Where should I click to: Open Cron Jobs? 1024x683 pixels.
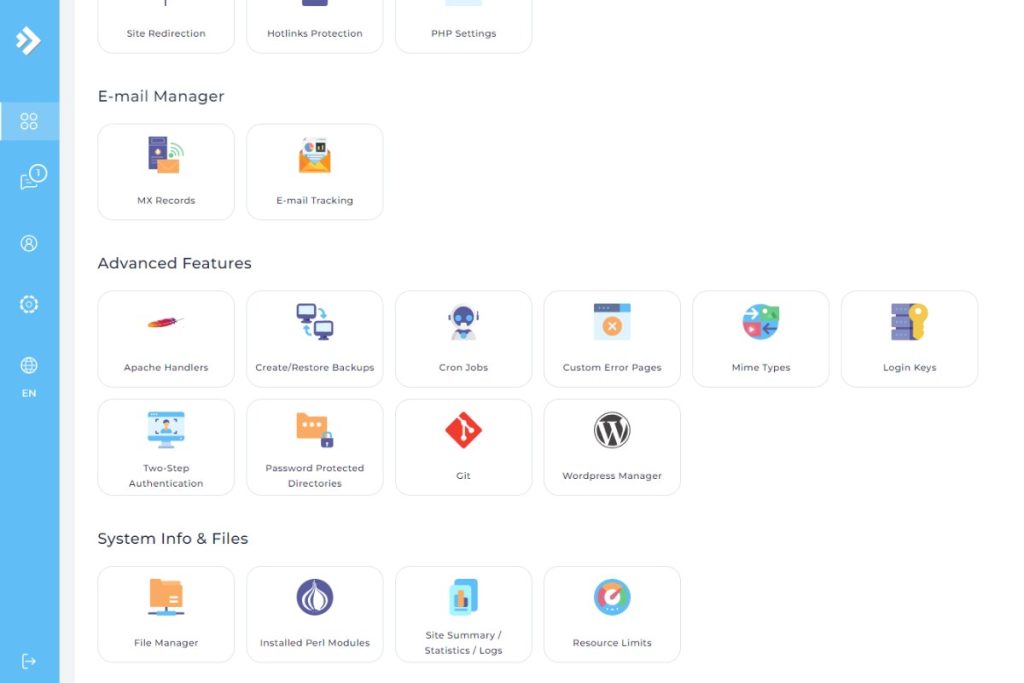(x=463, y=338)
